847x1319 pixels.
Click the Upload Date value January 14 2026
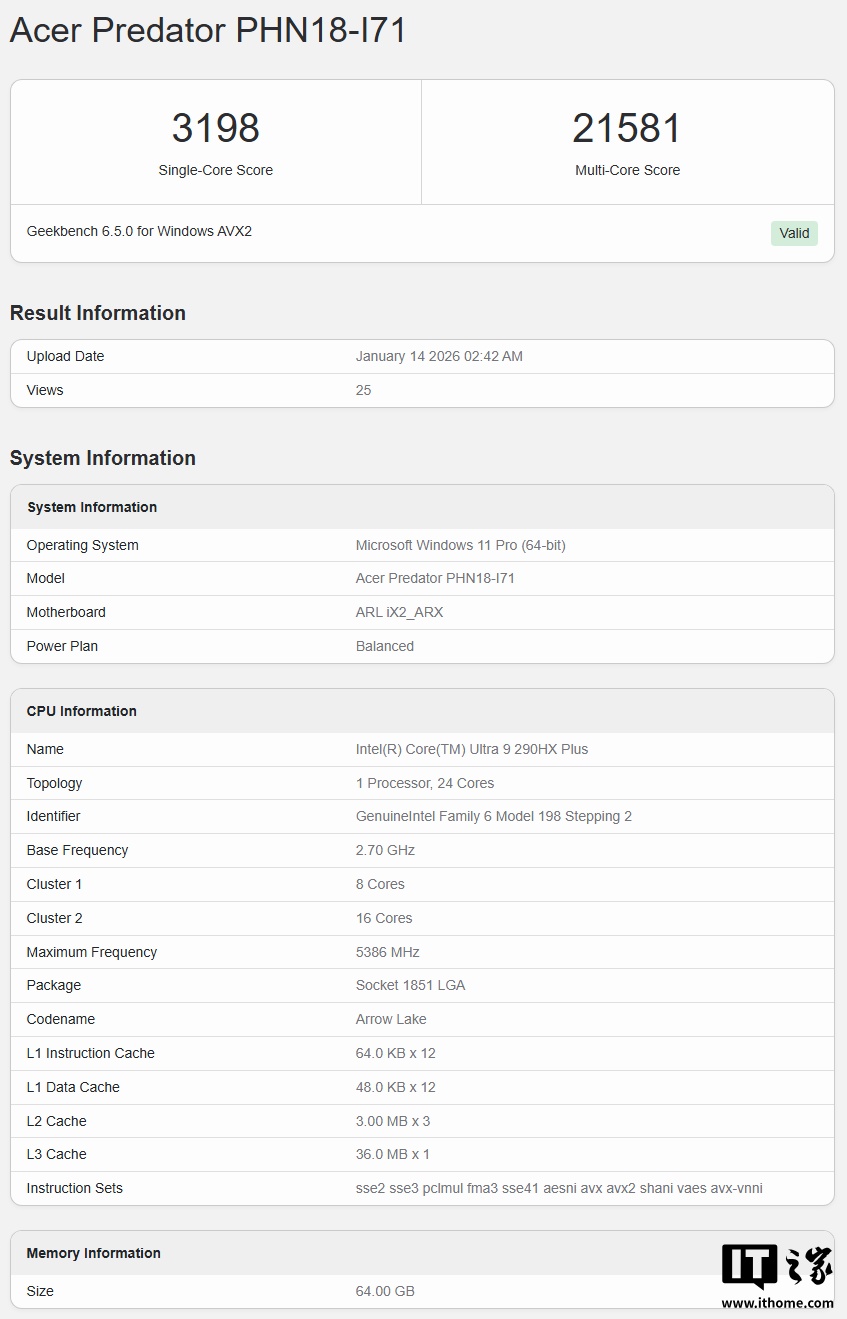coord(439,356)
